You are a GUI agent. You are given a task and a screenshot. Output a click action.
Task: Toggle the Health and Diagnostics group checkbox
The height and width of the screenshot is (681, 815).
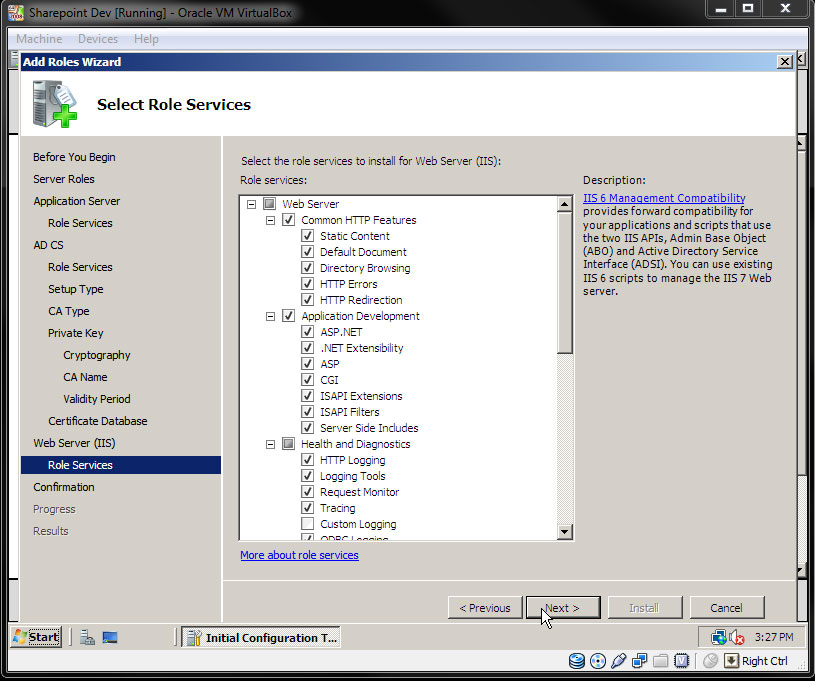pos(288,443)
